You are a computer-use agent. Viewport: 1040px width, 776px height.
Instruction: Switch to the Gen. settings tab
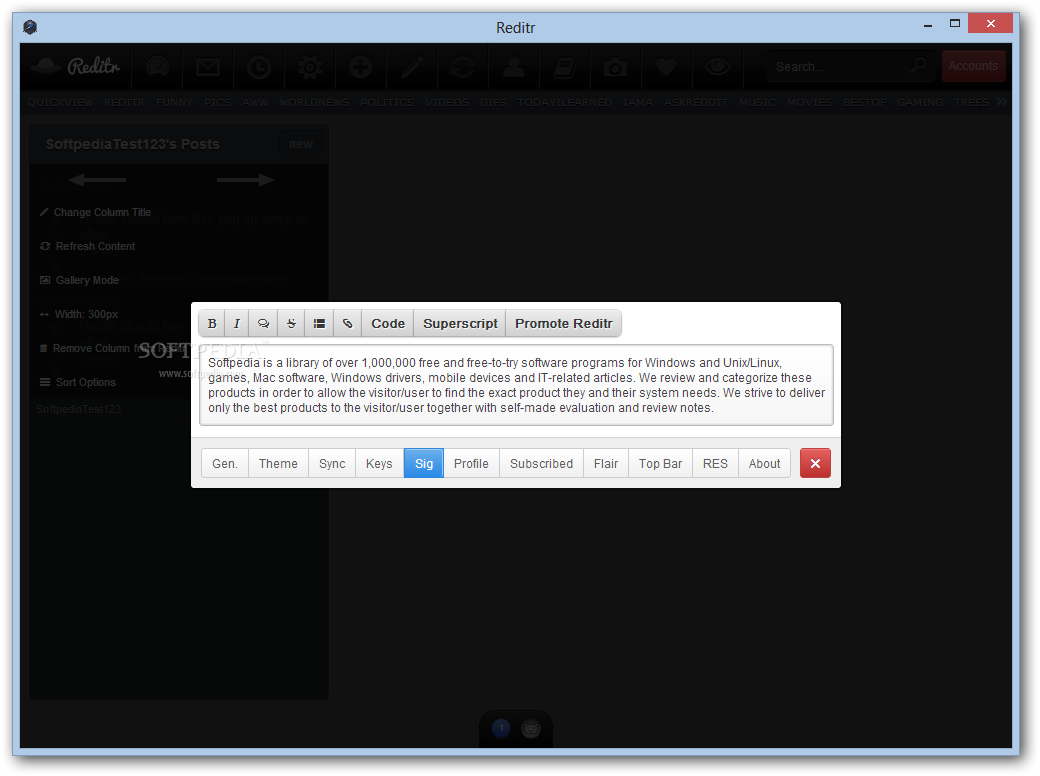(225, 464)
